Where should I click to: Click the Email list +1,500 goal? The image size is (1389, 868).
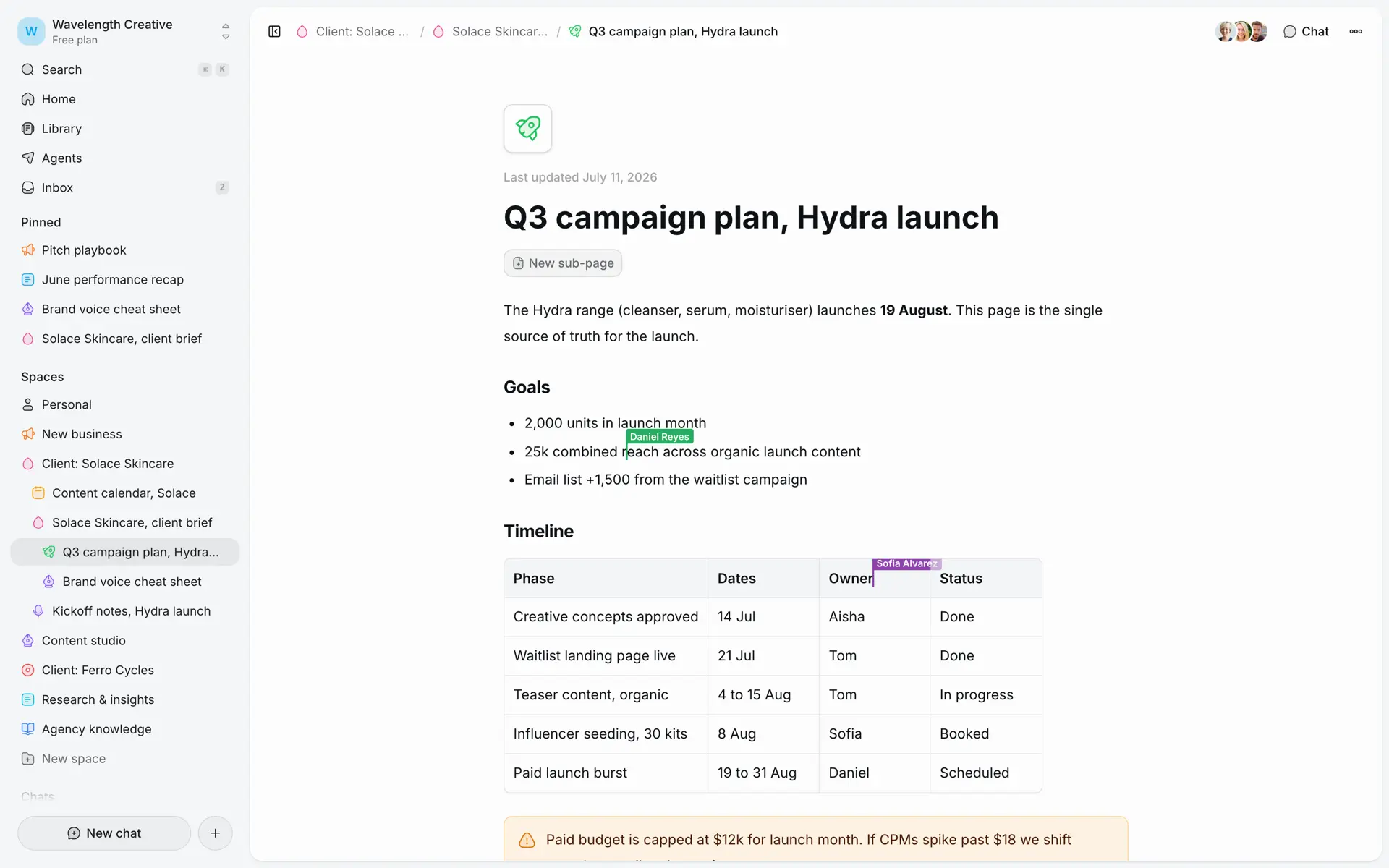point(666,480)
